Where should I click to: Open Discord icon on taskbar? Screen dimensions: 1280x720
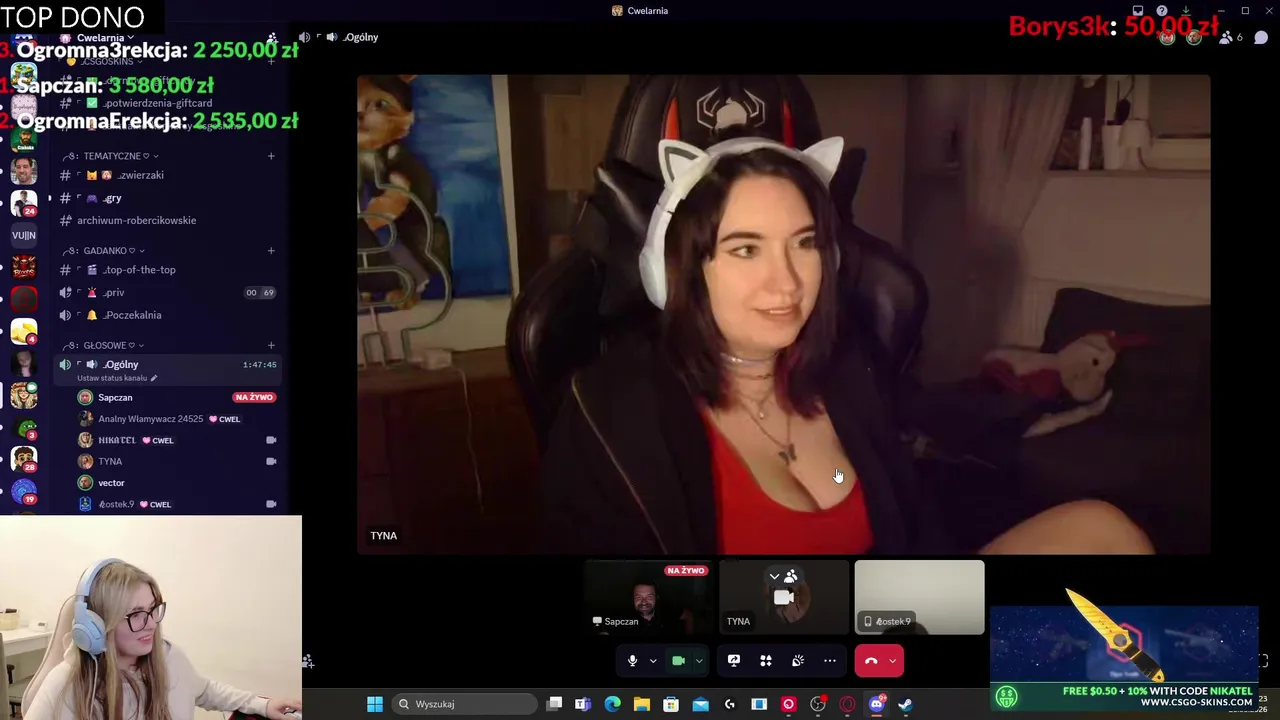(x=877, y=704)
